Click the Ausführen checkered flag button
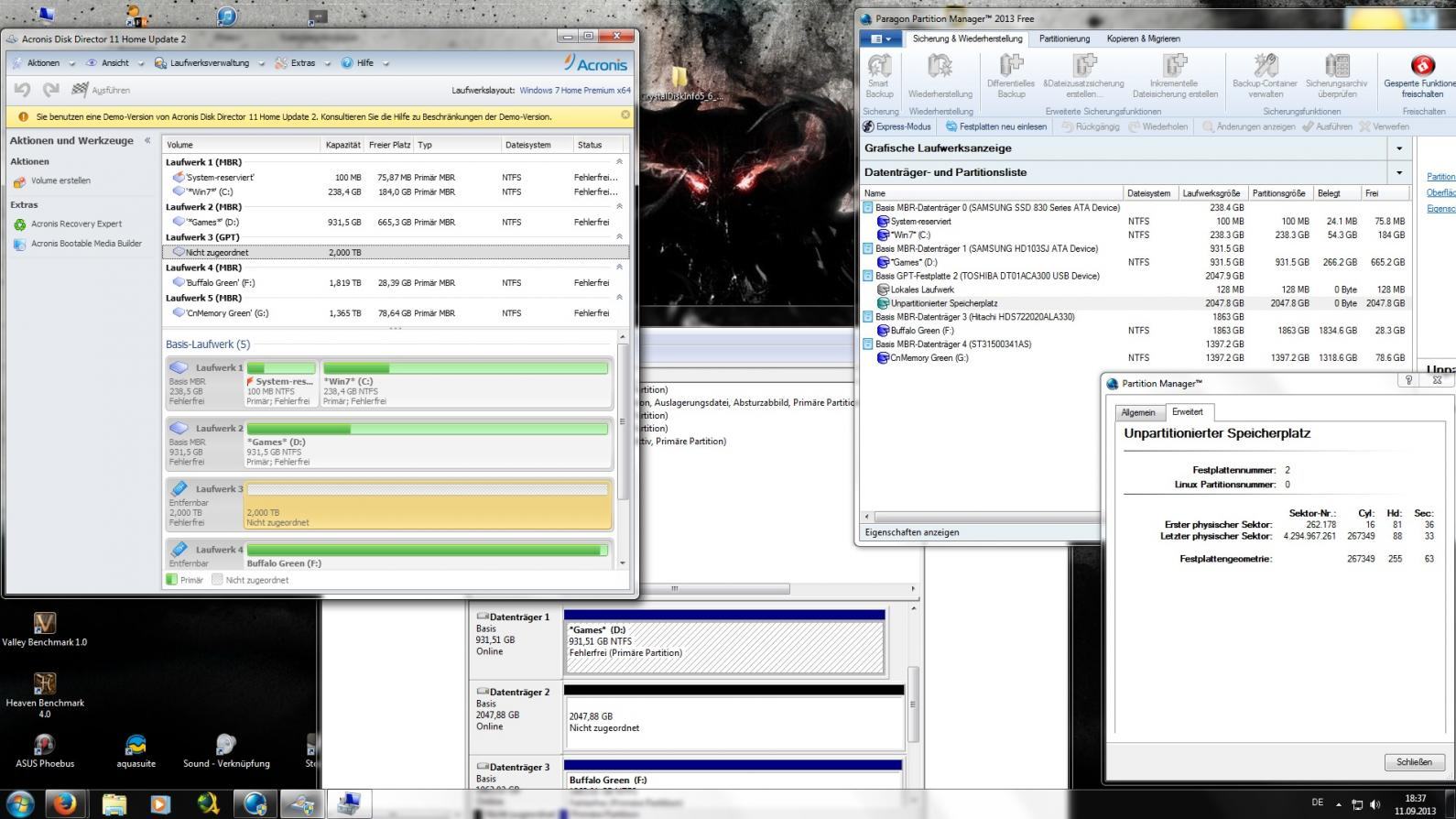Viewport: 1456px width, 819px height. click(101, 90)
